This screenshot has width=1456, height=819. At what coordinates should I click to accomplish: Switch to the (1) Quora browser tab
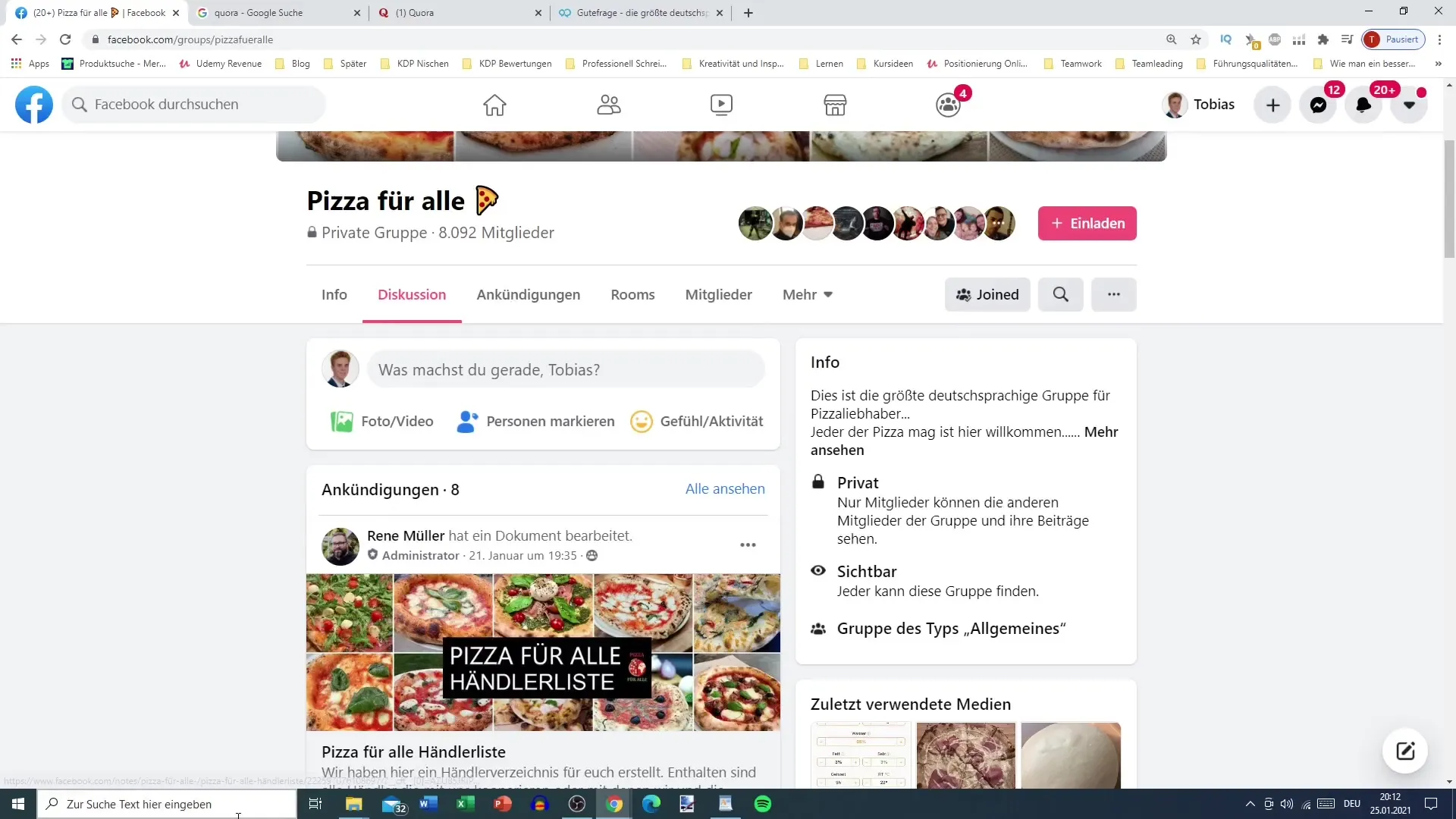click(x=459, y=13)
